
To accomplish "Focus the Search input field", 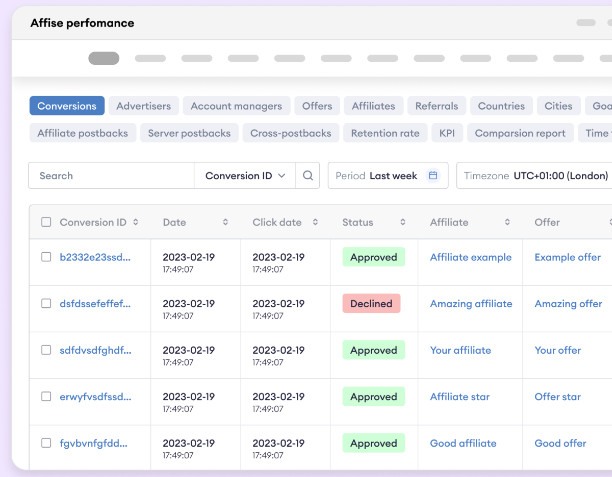I will pos(111,176).
